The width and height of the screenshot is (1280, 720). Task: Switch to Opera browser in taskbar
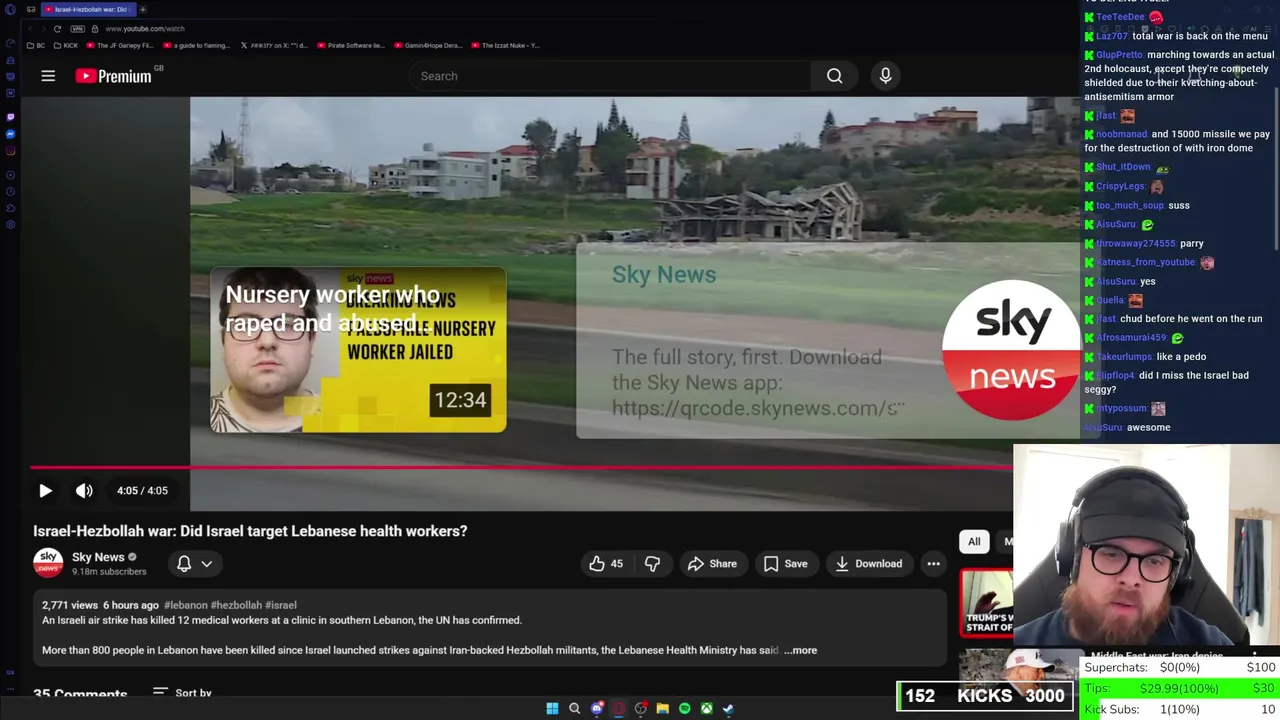[x=619, y=708]
